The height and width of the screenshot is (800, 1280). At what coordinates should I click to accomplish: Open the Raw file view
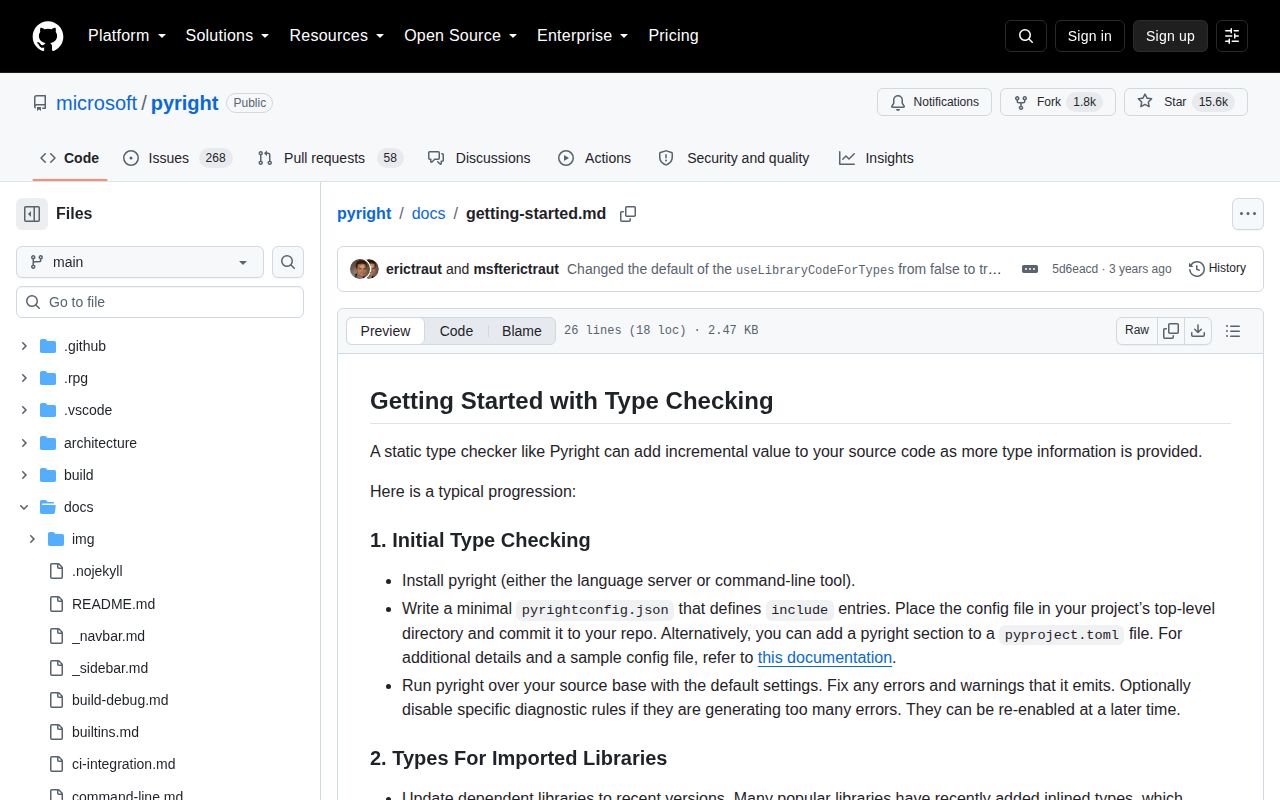1137,331
